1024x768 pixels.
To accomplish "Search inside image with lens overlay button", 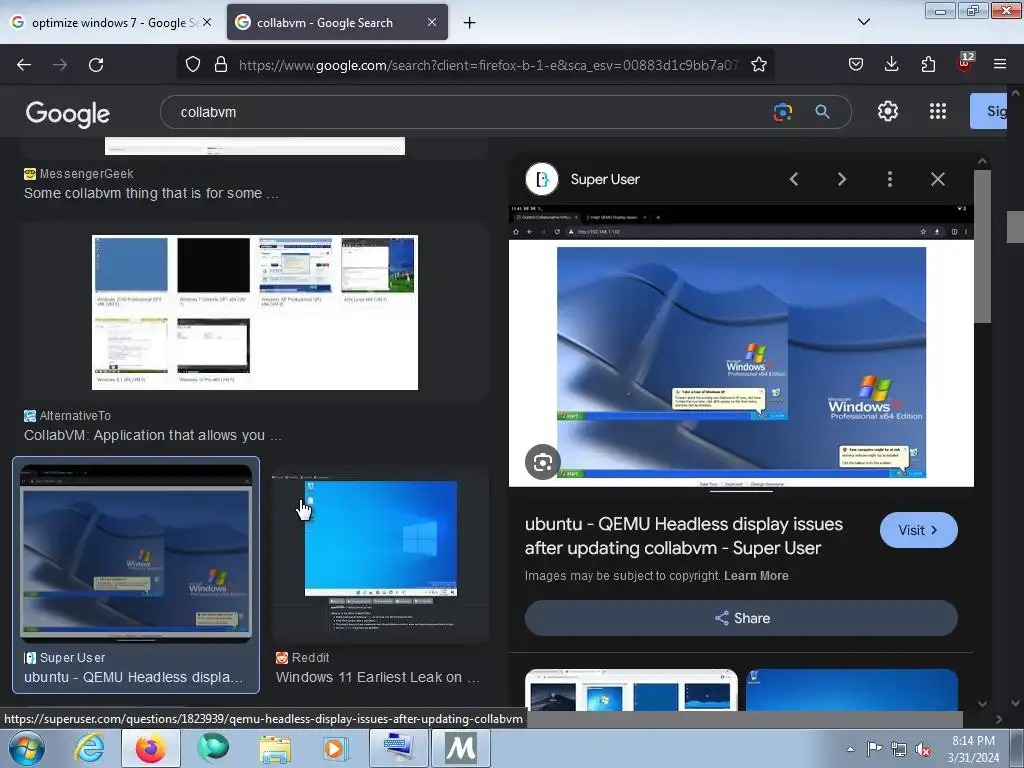I will (x=543, y=462).
